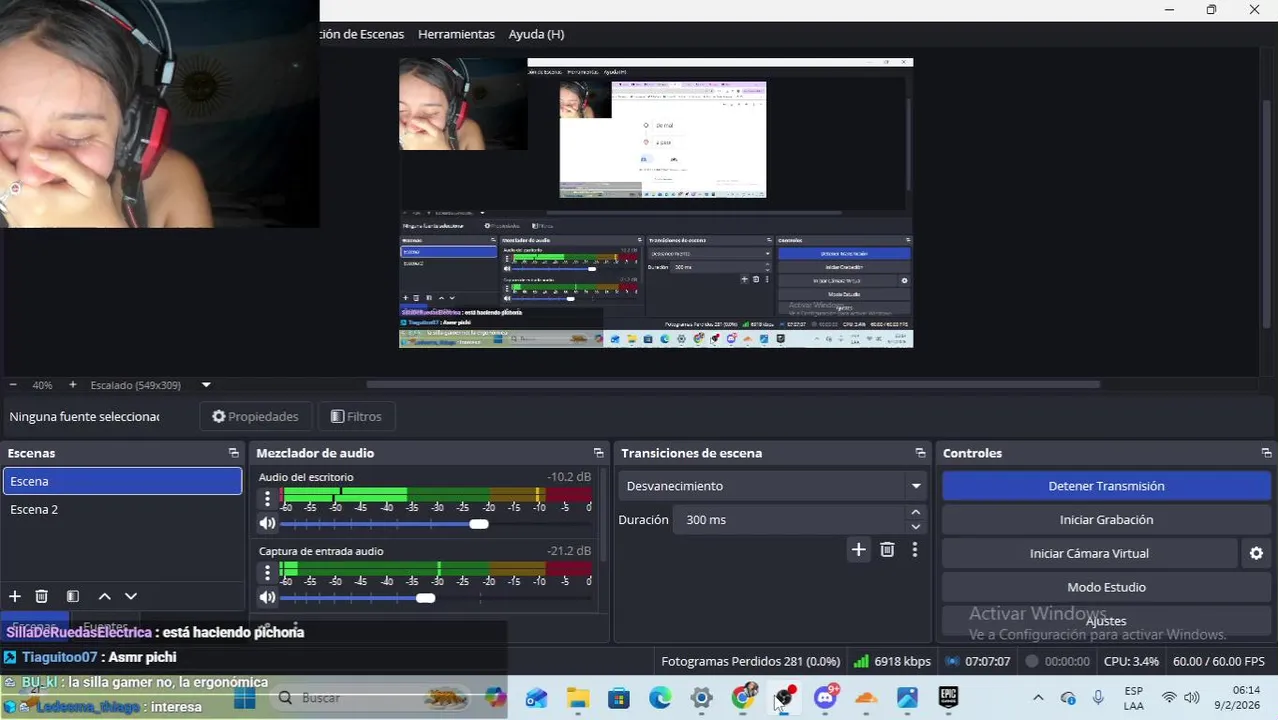Increase transition duration with the up arrow
This screenshot has width=1278, height=720.
pos(915,513)
